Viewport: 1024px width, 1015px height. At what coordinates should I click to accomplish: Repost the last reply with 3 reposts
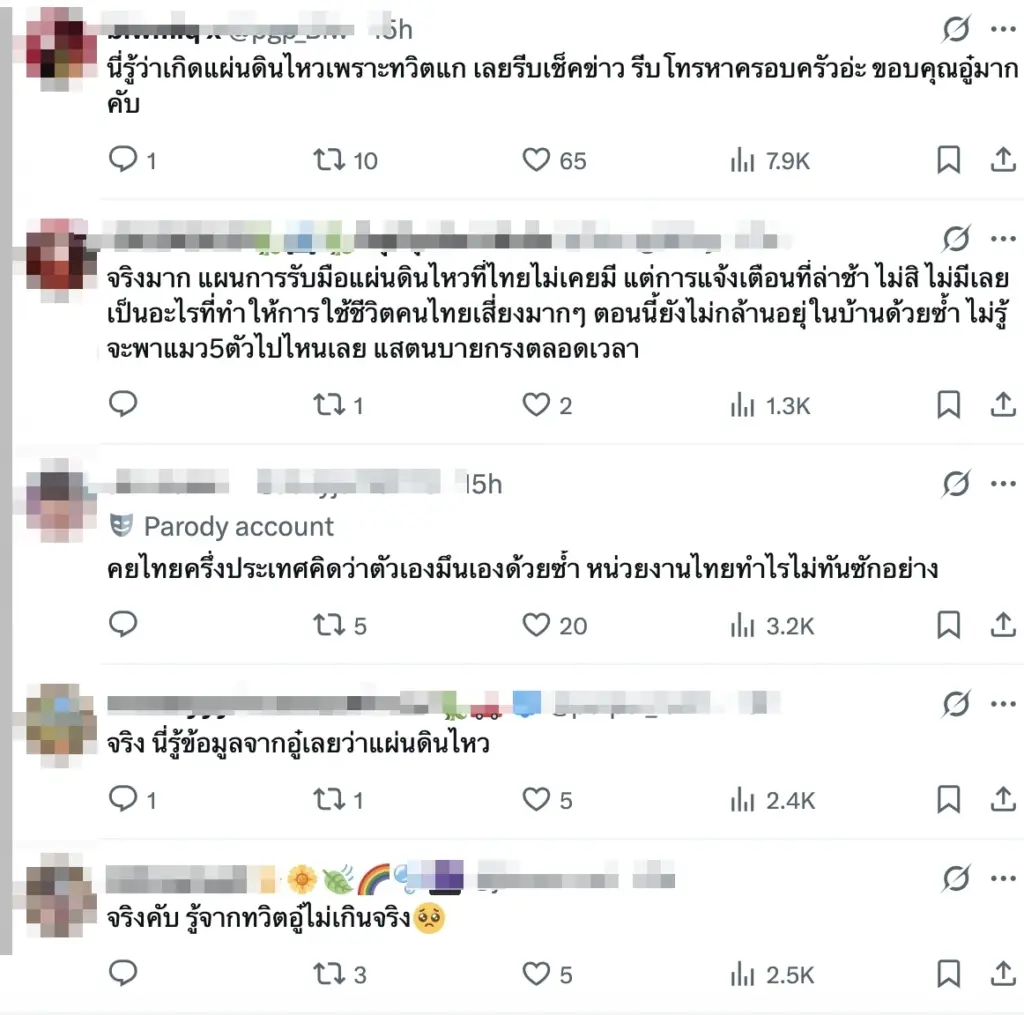point(340,974)
